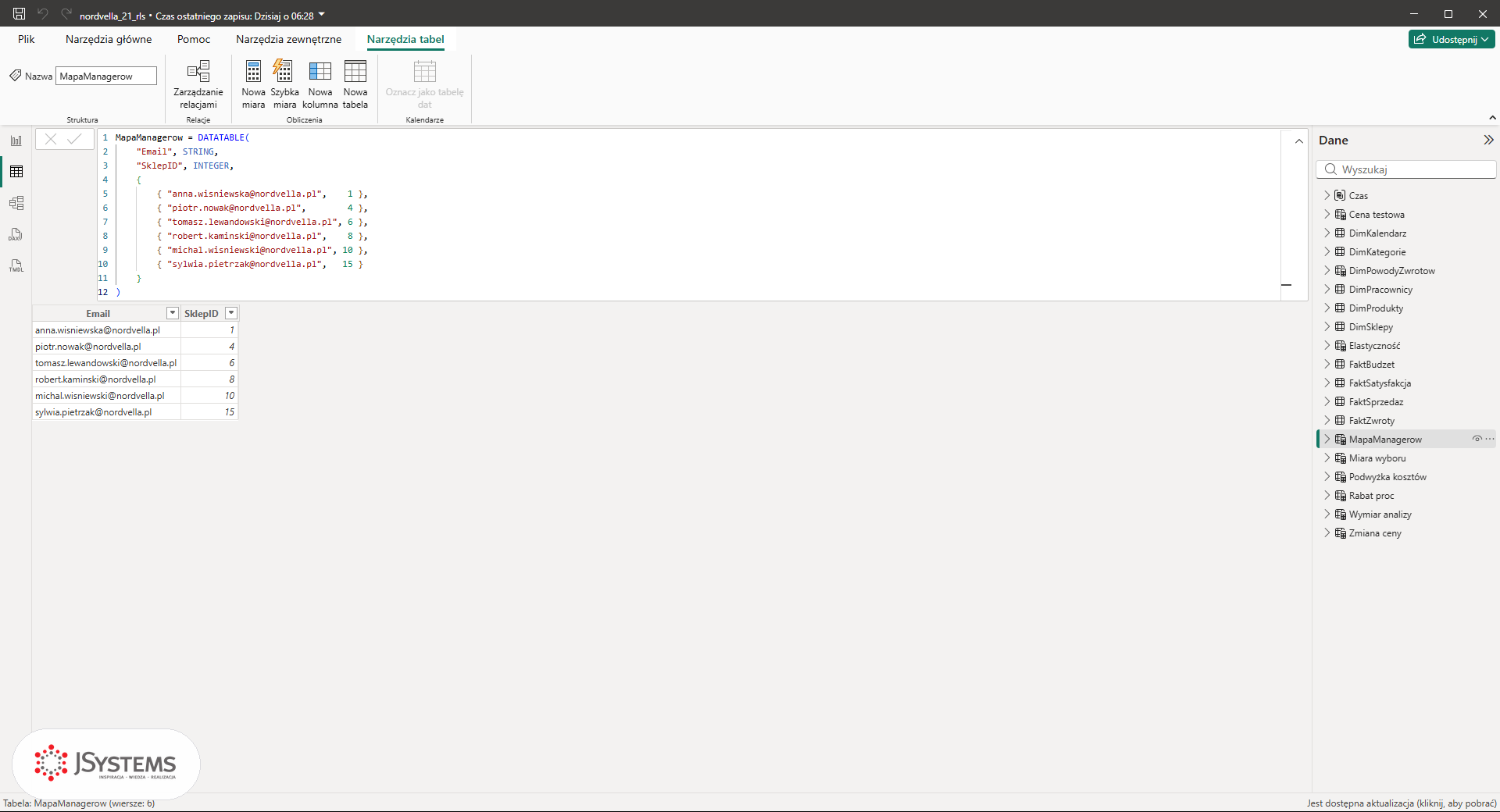Expand the DimSklepy table

(1327, 326)
